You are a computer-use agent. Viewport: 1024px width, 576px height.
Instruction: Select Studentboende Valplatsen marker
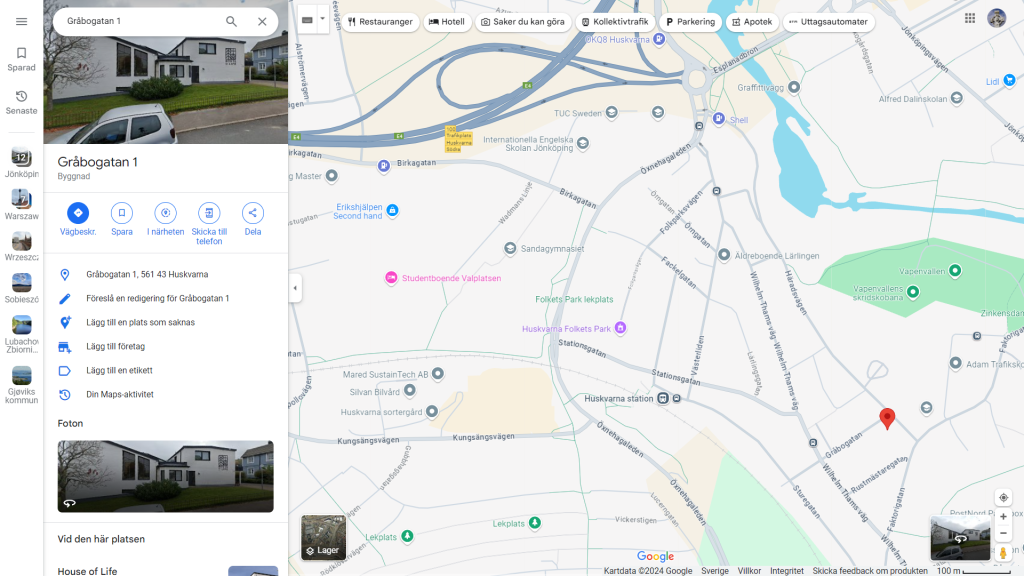coord(391,278)
